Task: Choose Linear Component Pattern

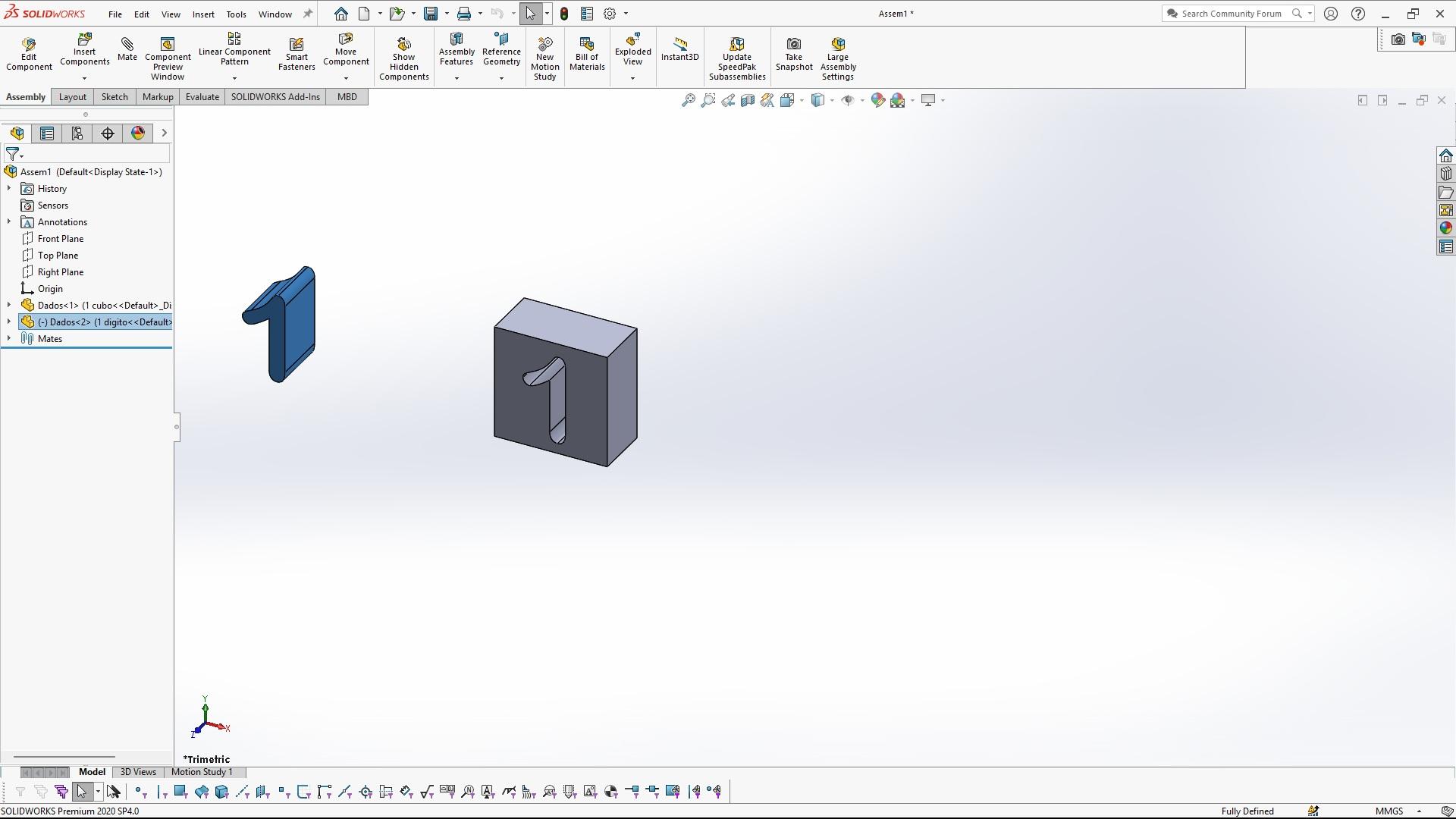Action: [234, 49]
